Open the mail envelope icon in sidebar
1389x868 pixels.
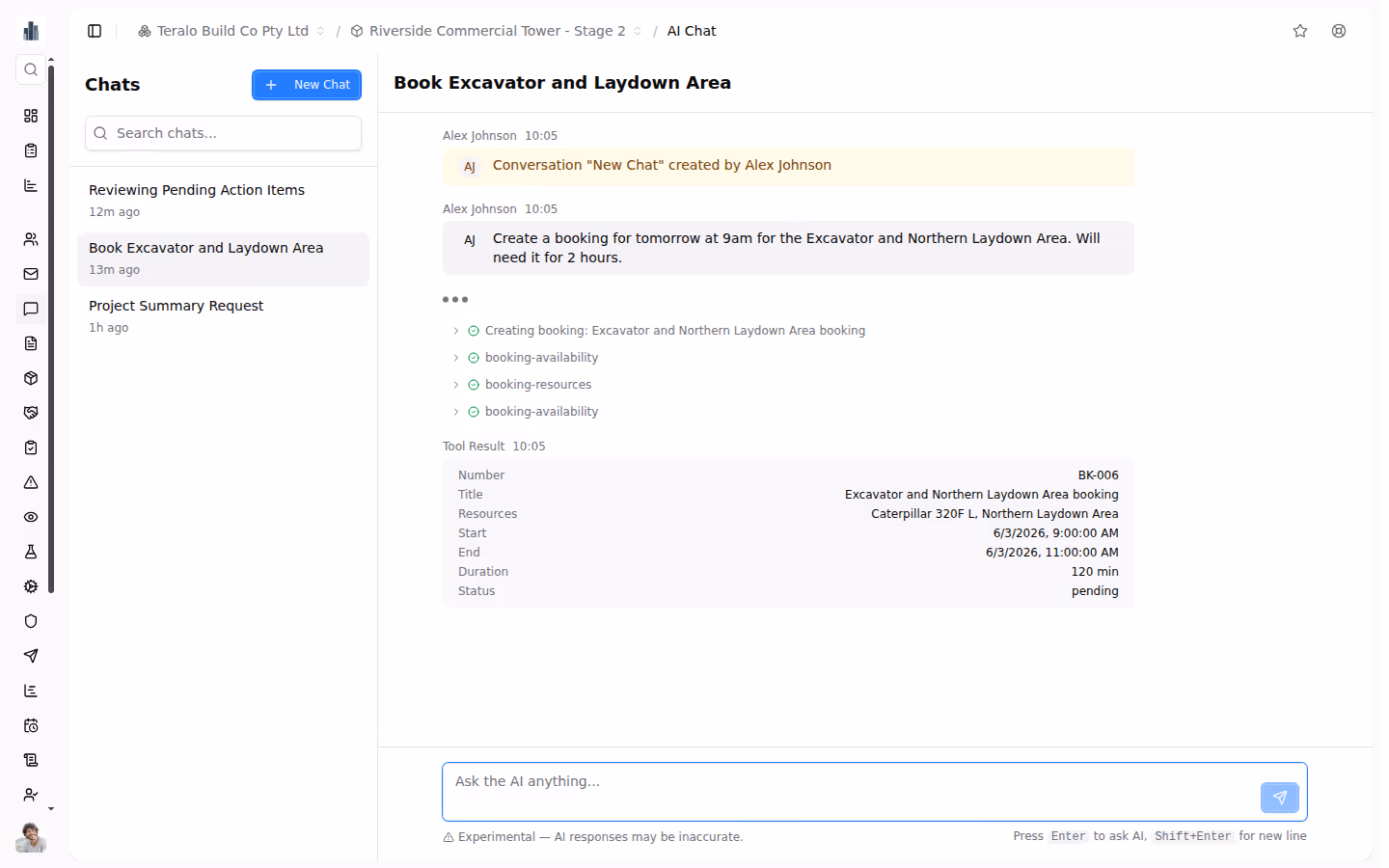click(31, 274)
